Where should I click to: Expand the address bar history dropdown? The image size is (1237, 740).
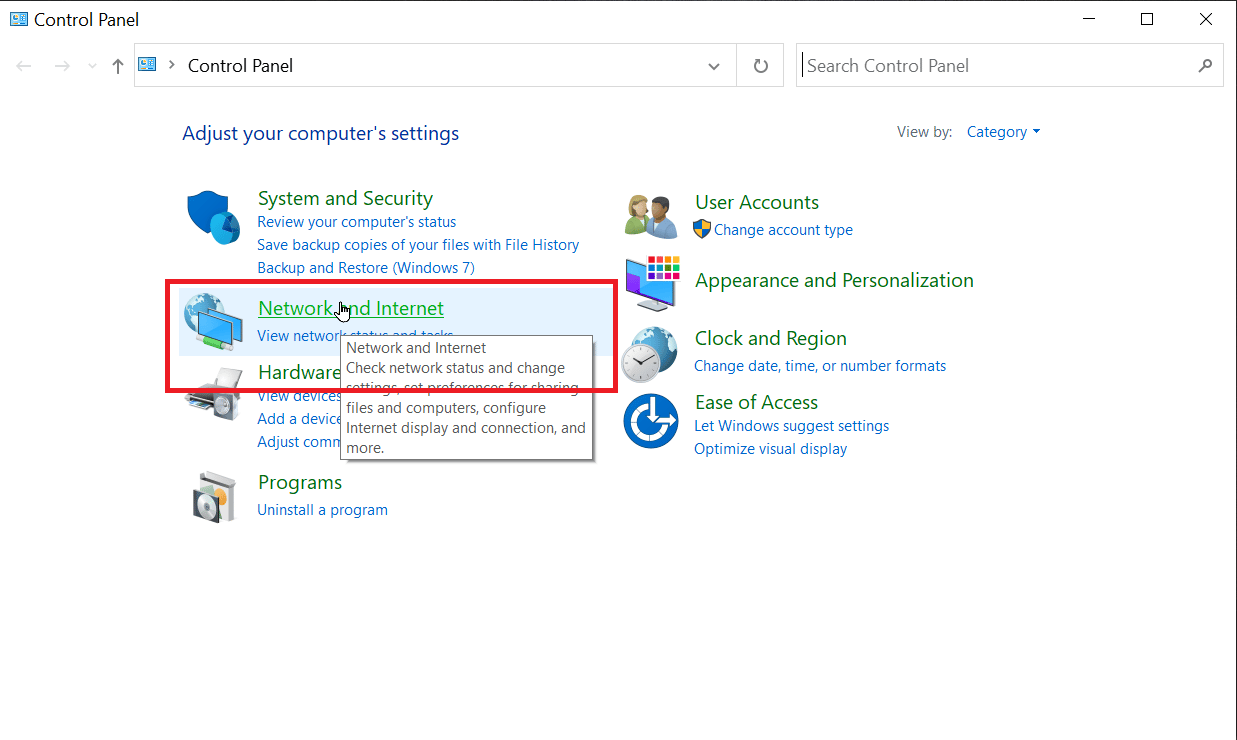tap(714, 66)
